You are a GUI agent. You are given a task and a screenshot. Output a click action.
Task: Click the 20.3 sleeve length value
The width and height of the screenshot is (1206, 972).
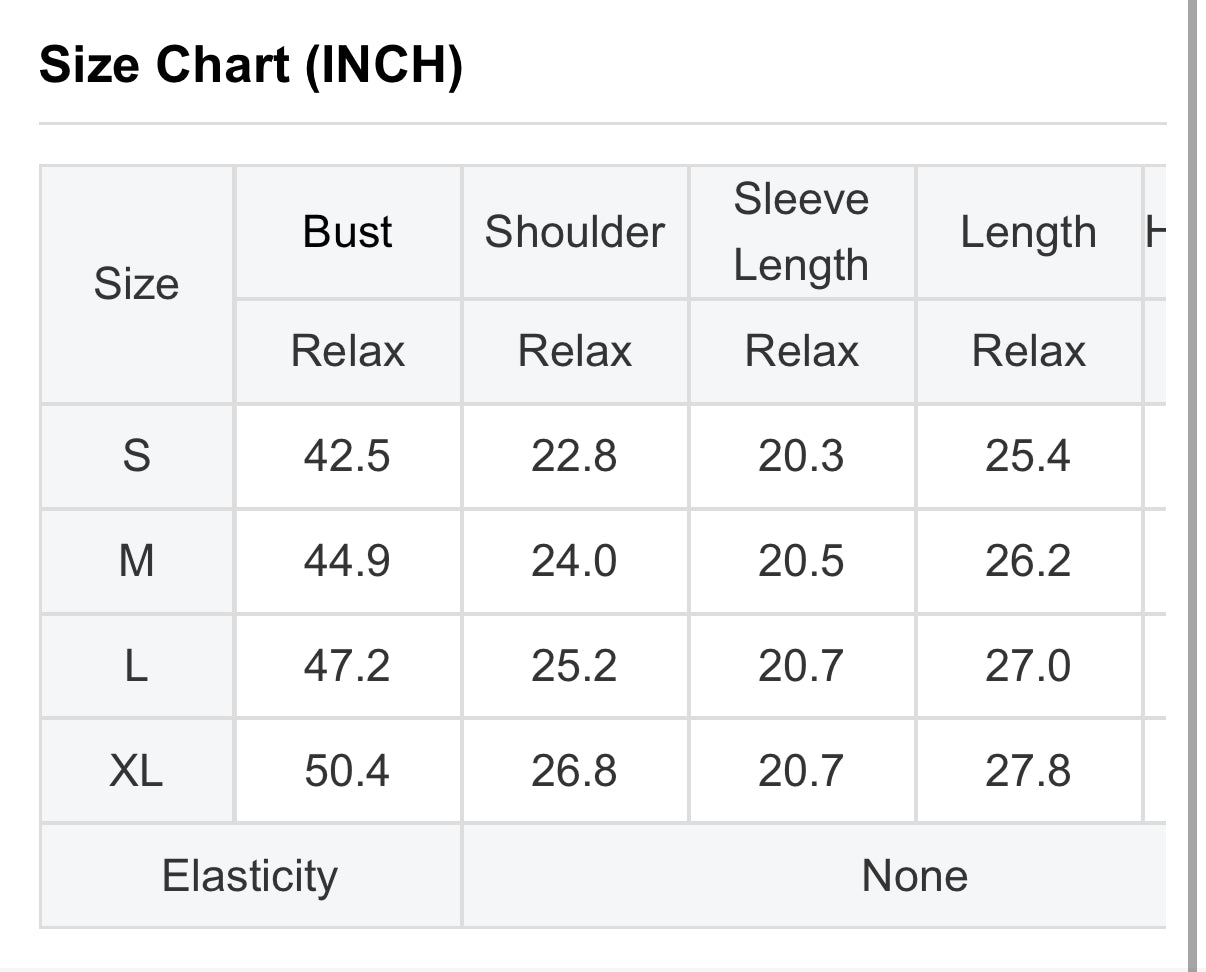click(801, 456)
